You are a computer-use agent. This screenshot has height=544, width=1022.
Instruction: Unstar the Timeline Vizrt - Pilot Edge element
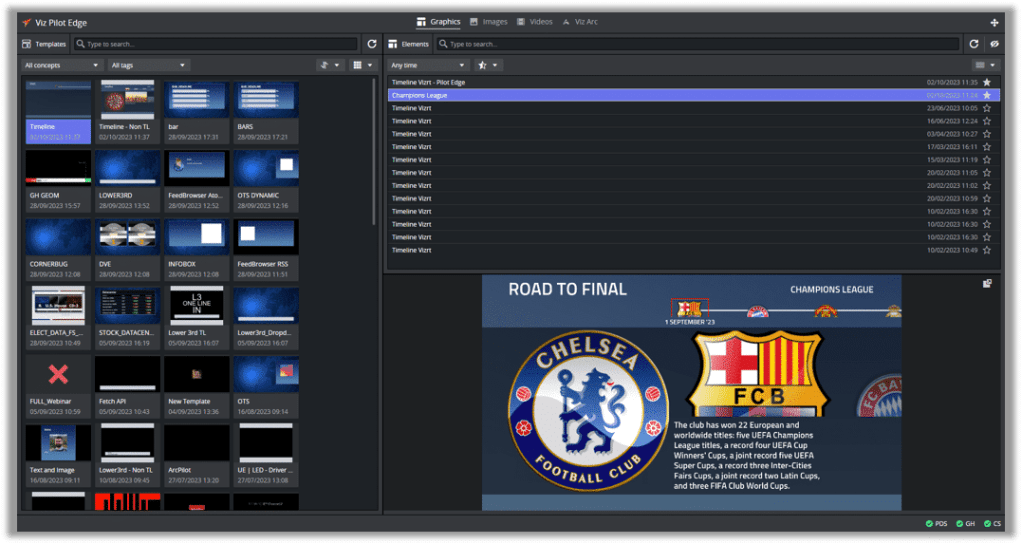[x=987, y=82]
